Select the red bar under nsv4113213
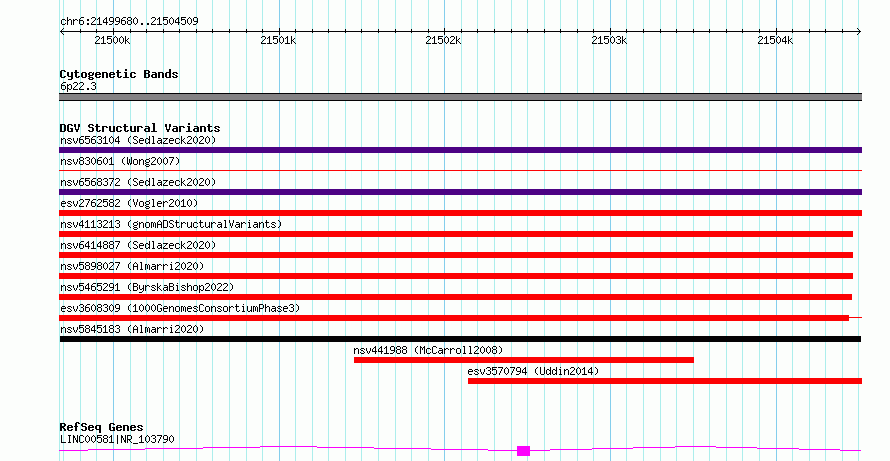890x461 pixels. coord(456,234)
